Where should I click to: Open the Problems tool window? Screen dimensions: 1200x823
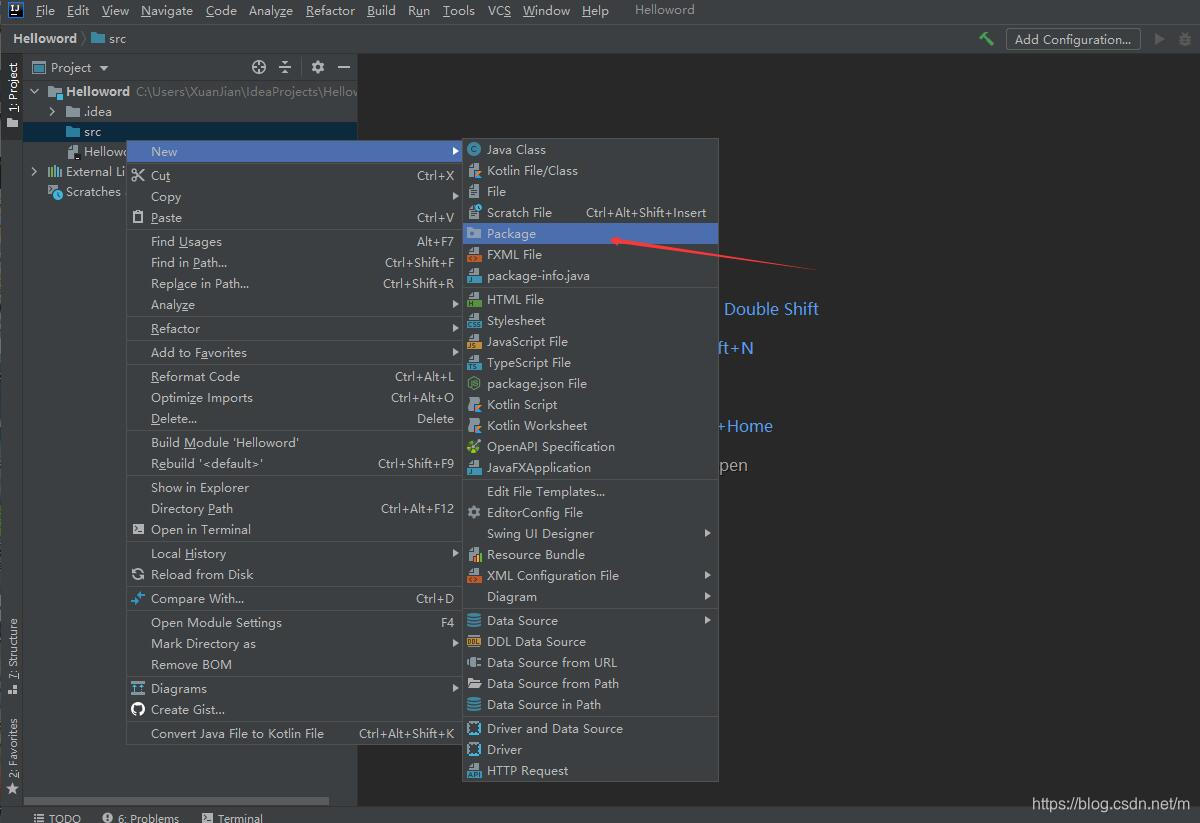click(140, 817)
